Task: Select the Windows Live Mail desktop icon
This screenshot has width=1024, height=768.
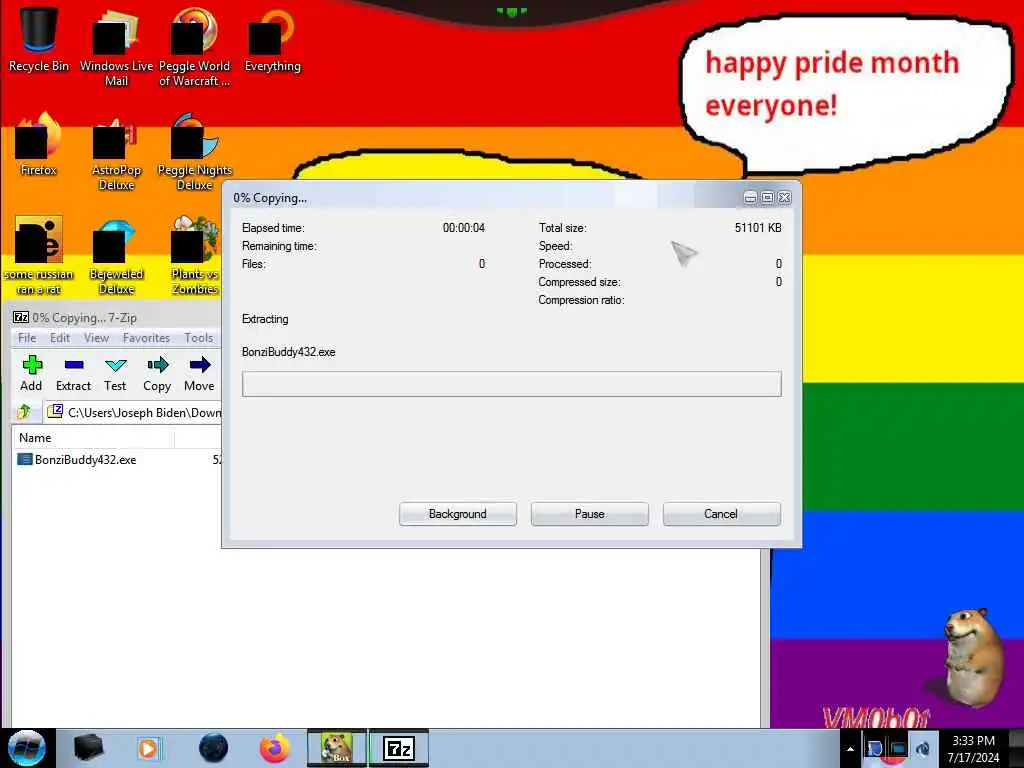Action: pos(116,48)
